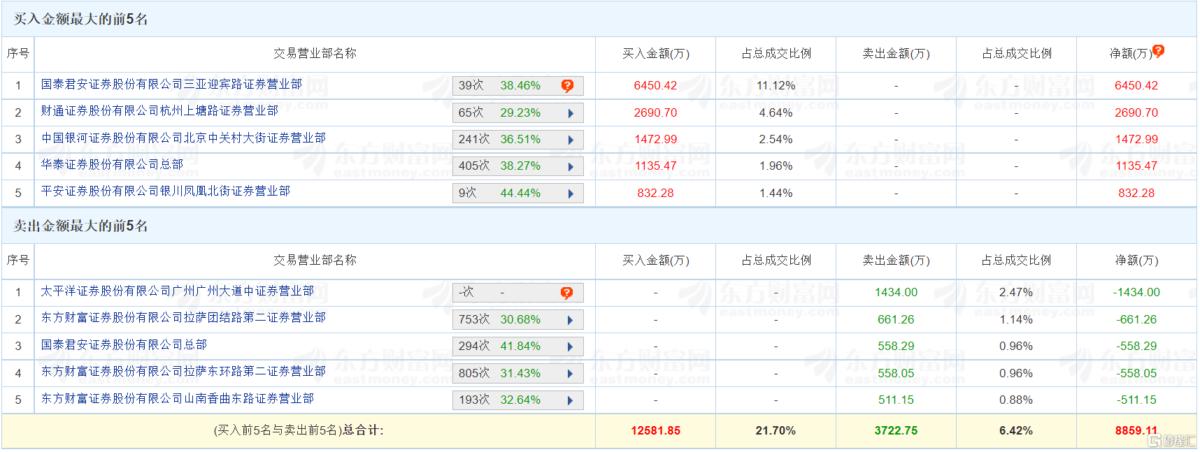Click total proportion 21.70%
Image resolution: width=1200 pixels, height=452 pixels.
(x=775, y=431)
